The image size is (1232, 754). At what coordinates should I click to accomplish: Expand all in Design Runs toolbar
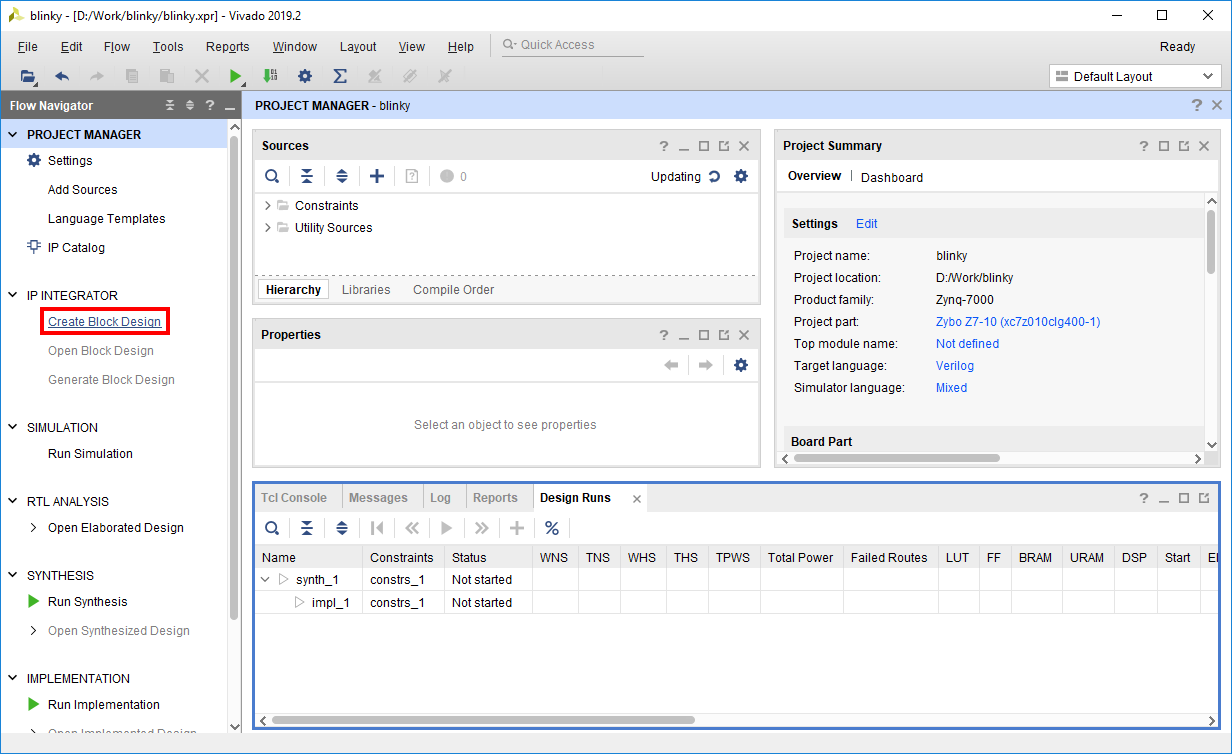(342, 528)
